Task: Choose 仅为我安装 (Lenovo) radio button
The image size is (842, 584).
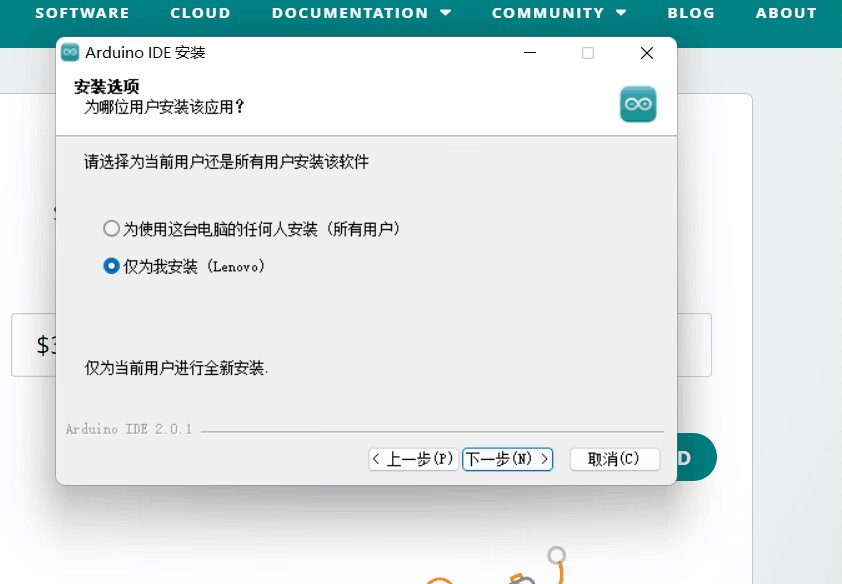Action: (x=112, y=267)
